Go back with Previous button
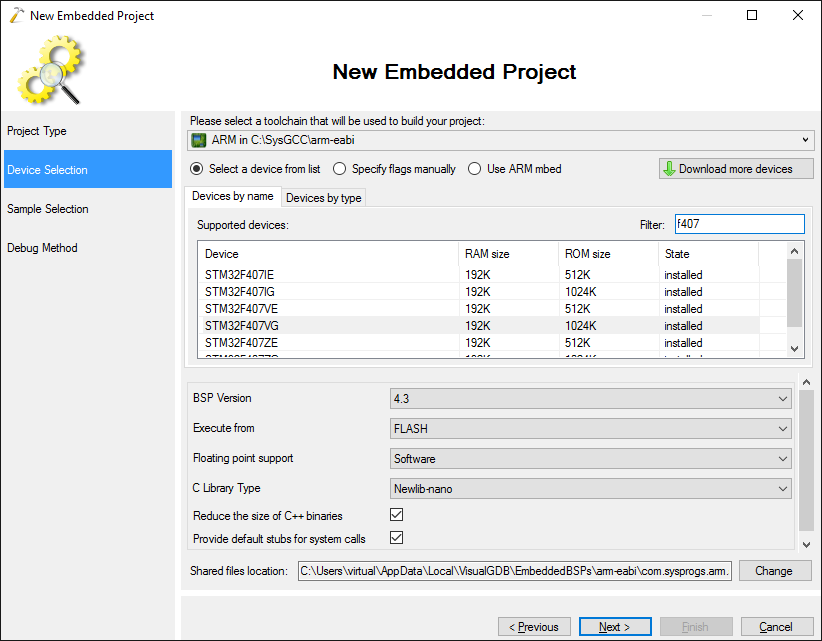This screenshot has width=822, height=641. click(534, 627)
